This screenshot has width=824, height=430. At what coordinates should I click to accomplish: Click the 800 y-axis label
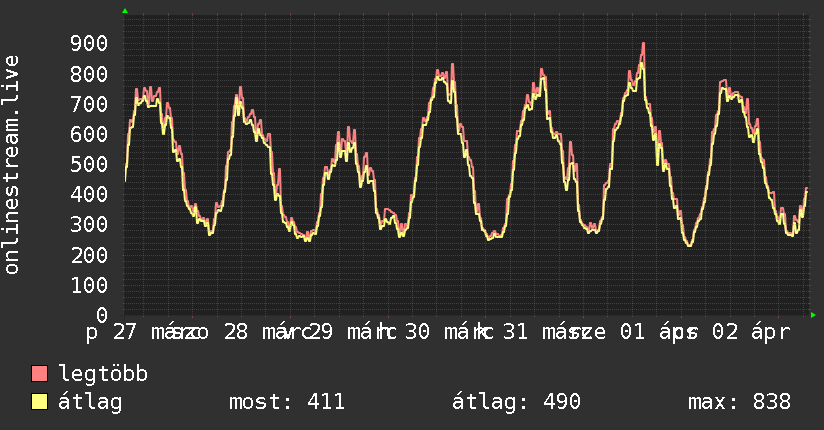click(x=89, y=74)
